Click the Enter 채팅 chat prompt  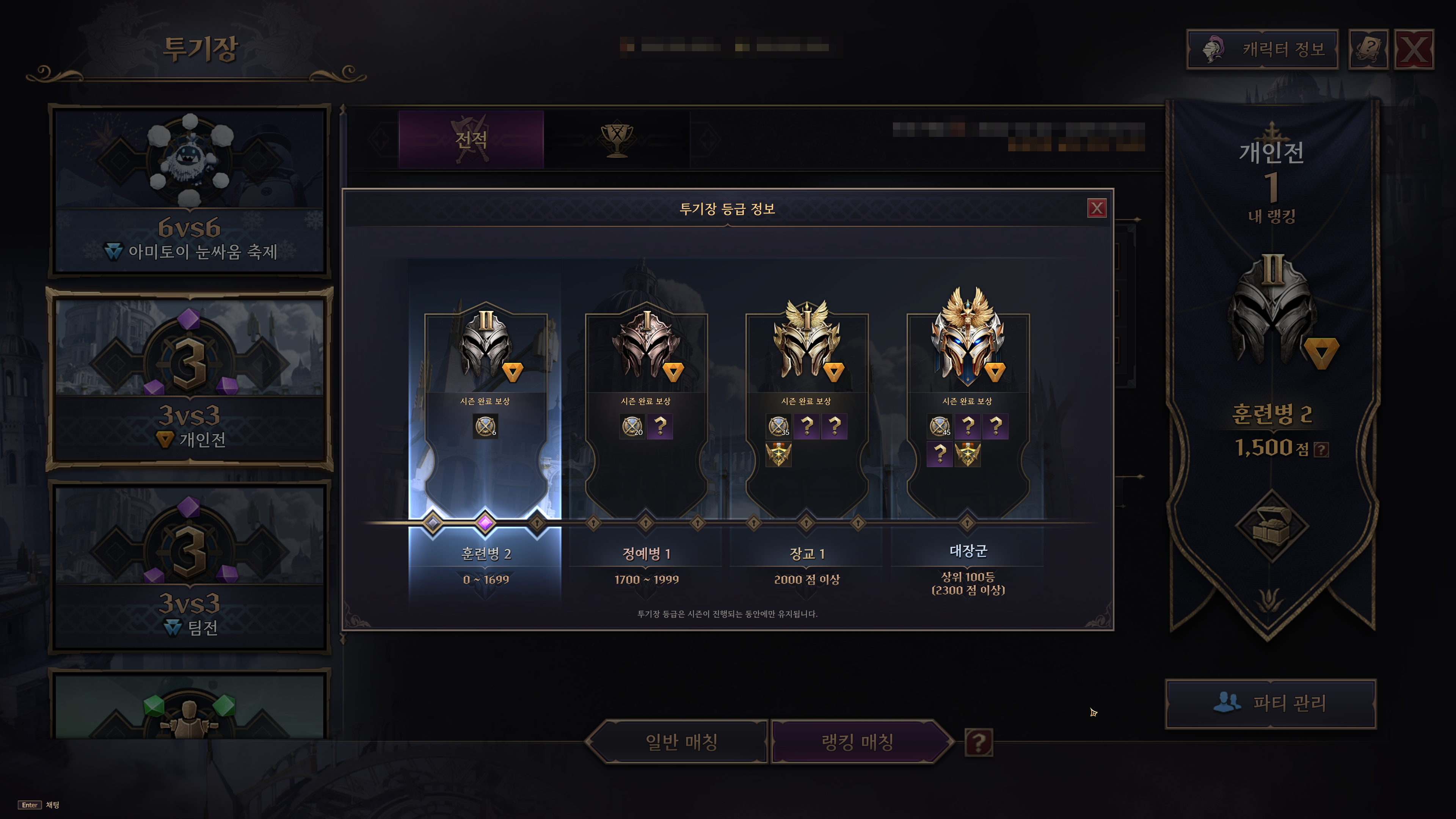(x=39, y=804)
